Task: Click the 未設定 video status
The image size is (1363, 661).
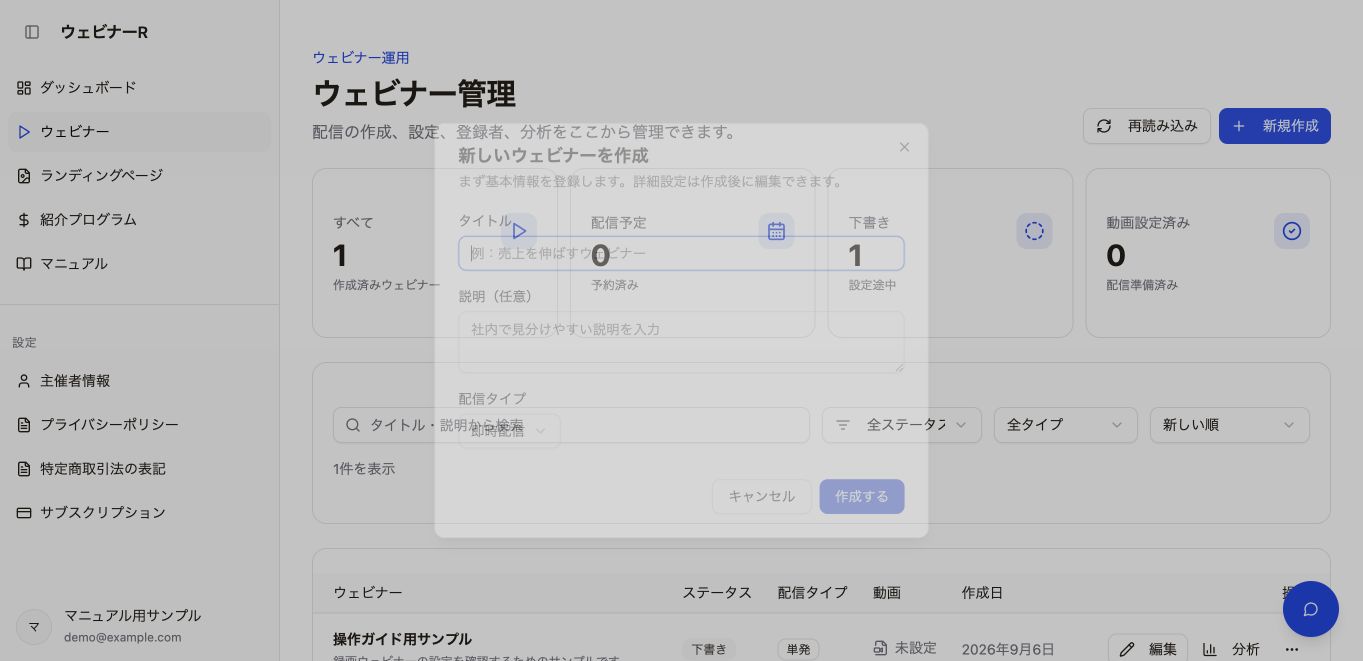Action: [x=905, y=648]
